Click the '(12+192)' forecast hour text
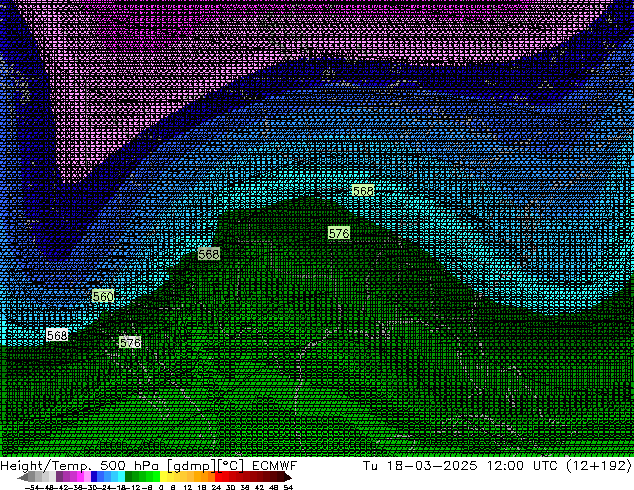The width and height of the screenshot is (634, 490). [x=599, y=465]
